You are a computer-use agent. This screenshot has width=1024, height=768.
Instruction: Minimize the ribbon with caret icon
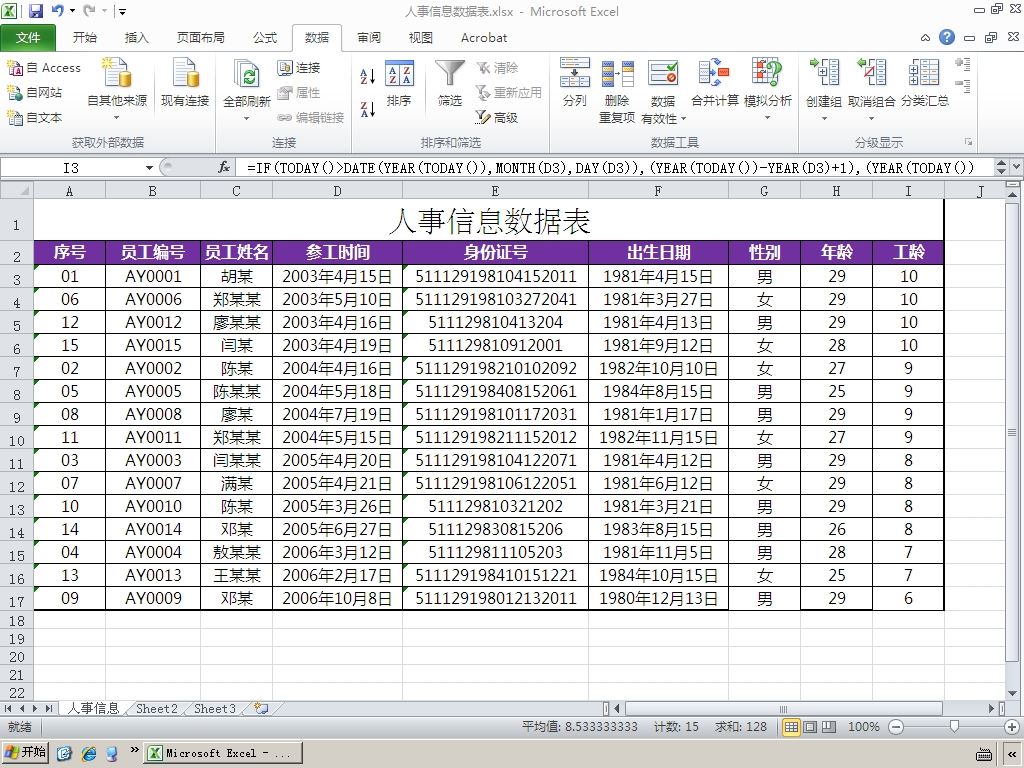pos(925,38)
